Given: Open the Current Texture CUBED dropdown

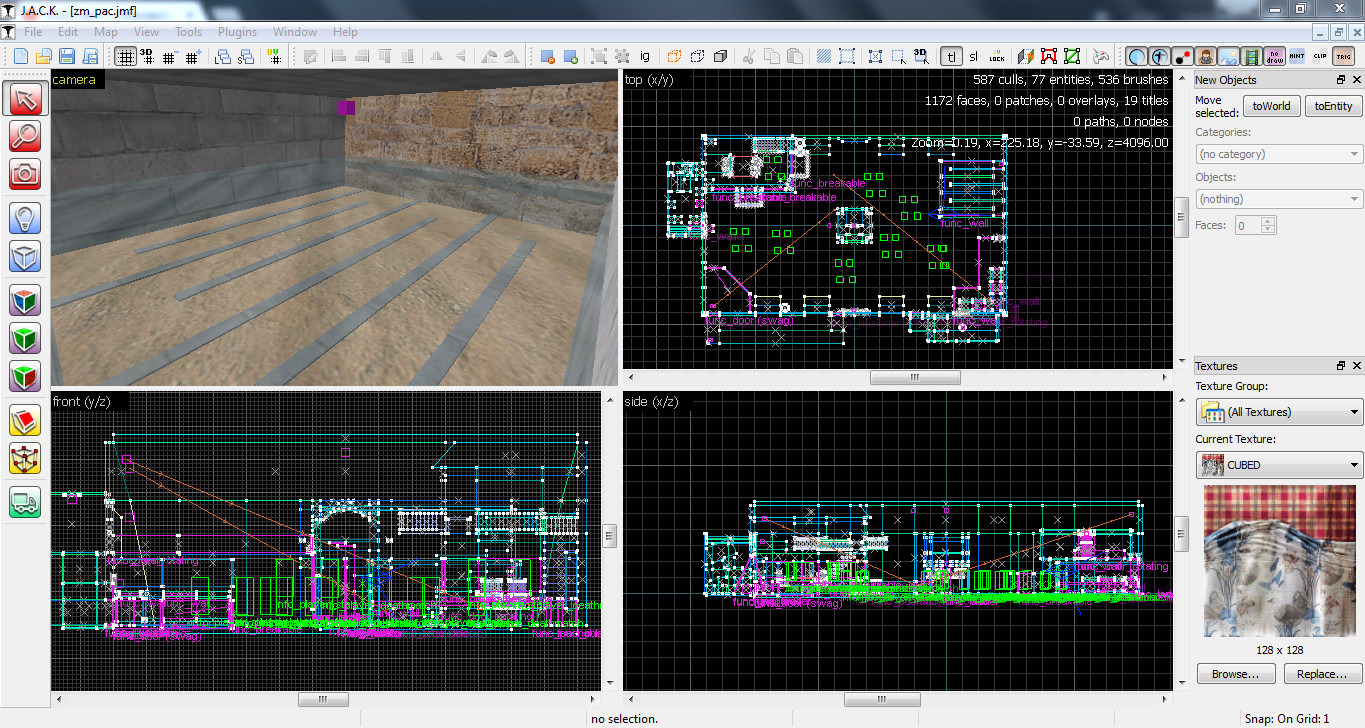Looking at the screenshot, I should [x=1279, y=465].
